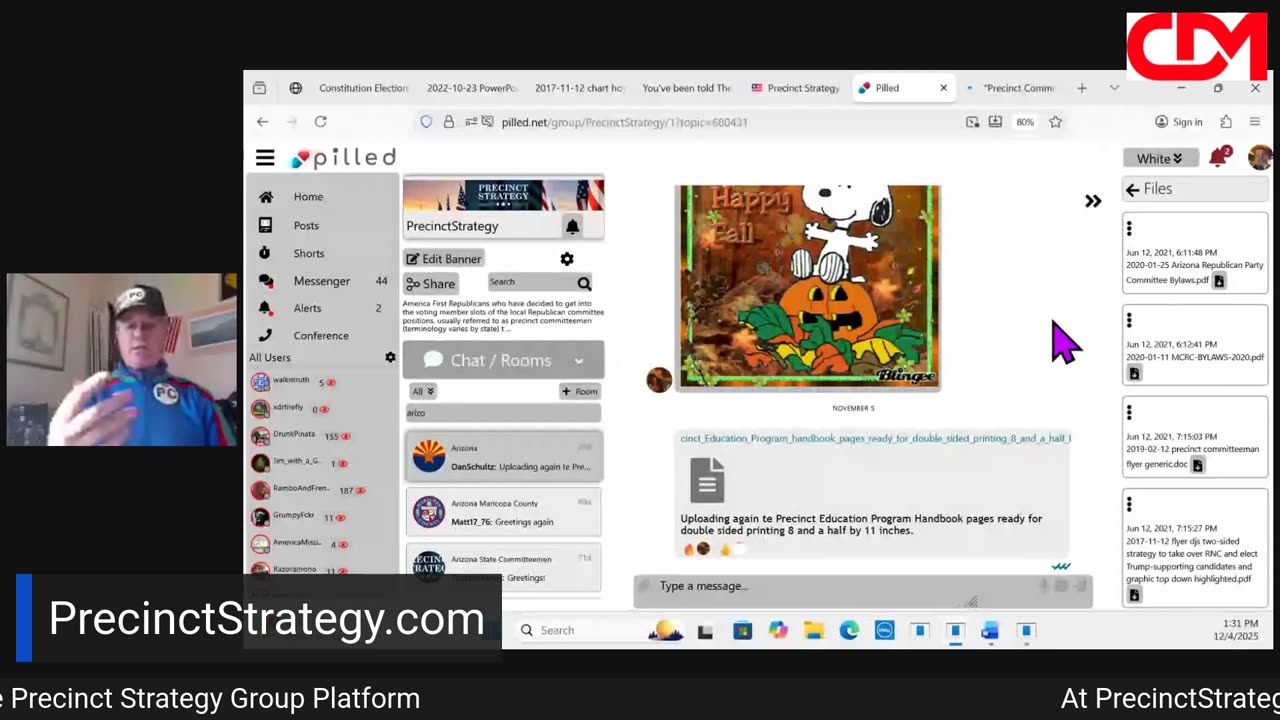Open File Explorer from the taskbar
Viewport: 1280px width, 720px height.
click(x=814, y=630)
